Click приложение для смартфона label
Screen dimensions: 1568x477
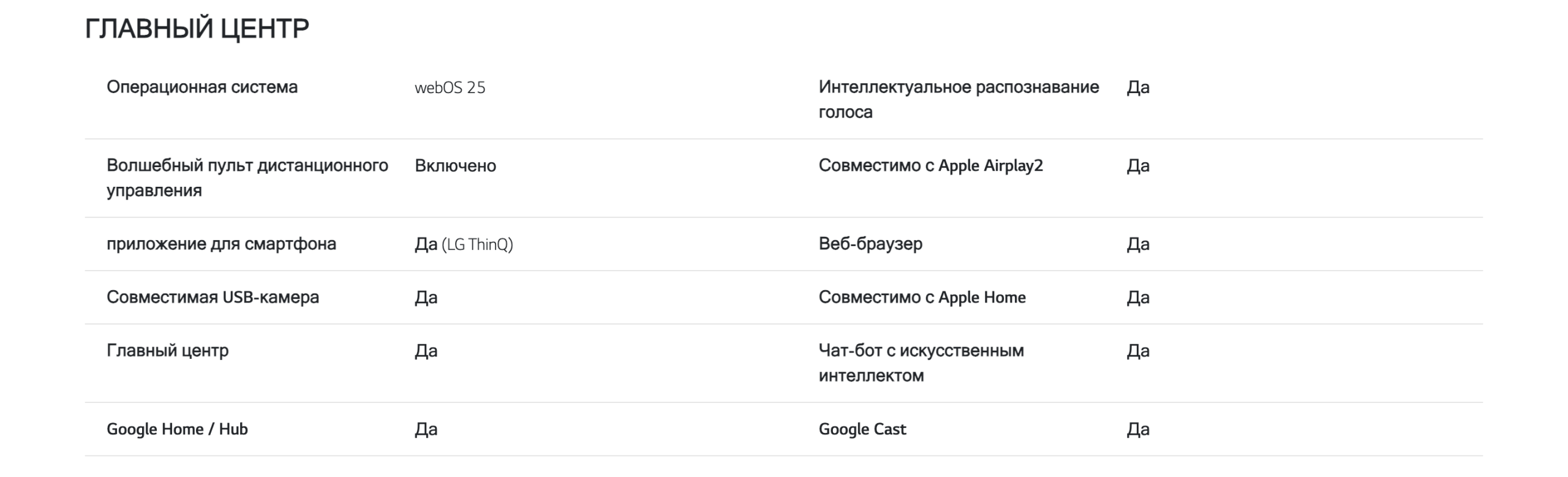(221, 244)
